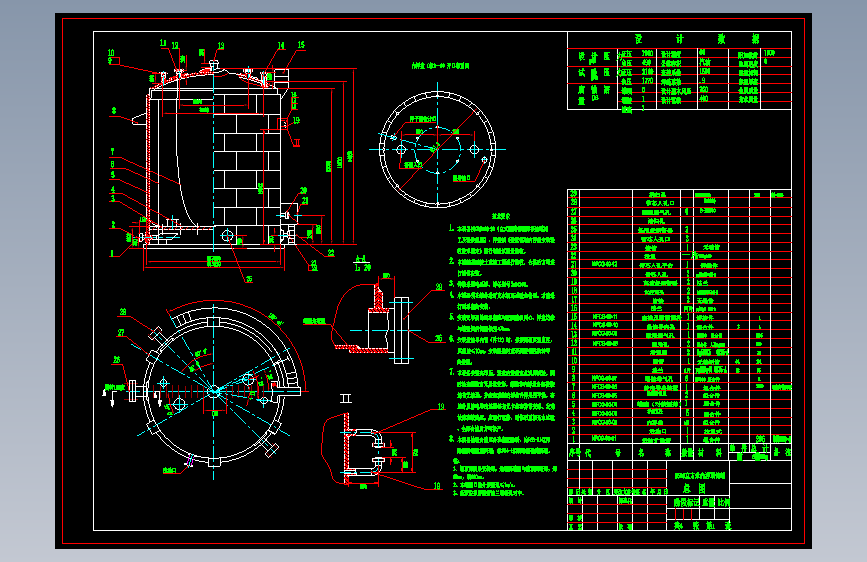Viewport: 867px width, 562px height.
Task: Select balloon number 14 on elevation view
Action: 281,46
